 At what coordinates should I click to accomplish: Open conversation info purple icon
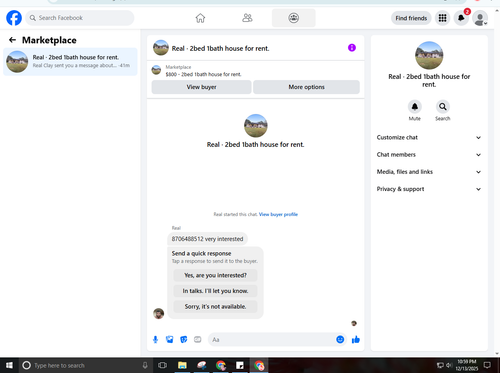pos(352,48)
